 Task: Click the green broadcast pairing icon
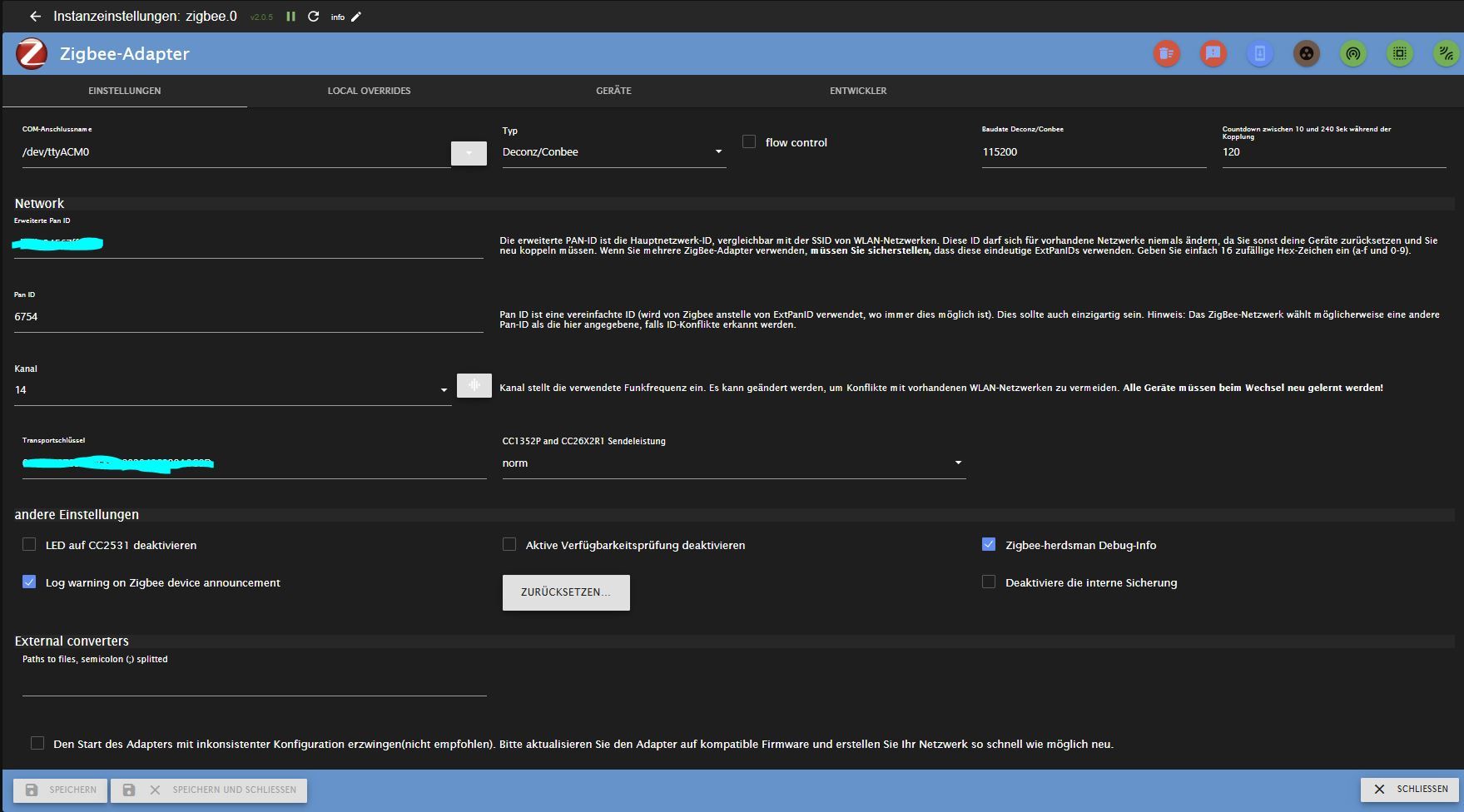point(1353,54)
